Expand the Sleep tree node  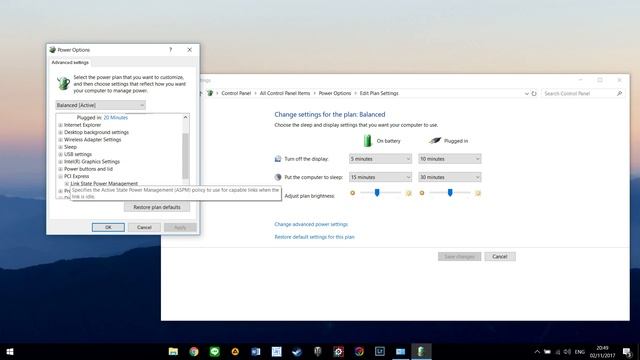click(60, 147)
